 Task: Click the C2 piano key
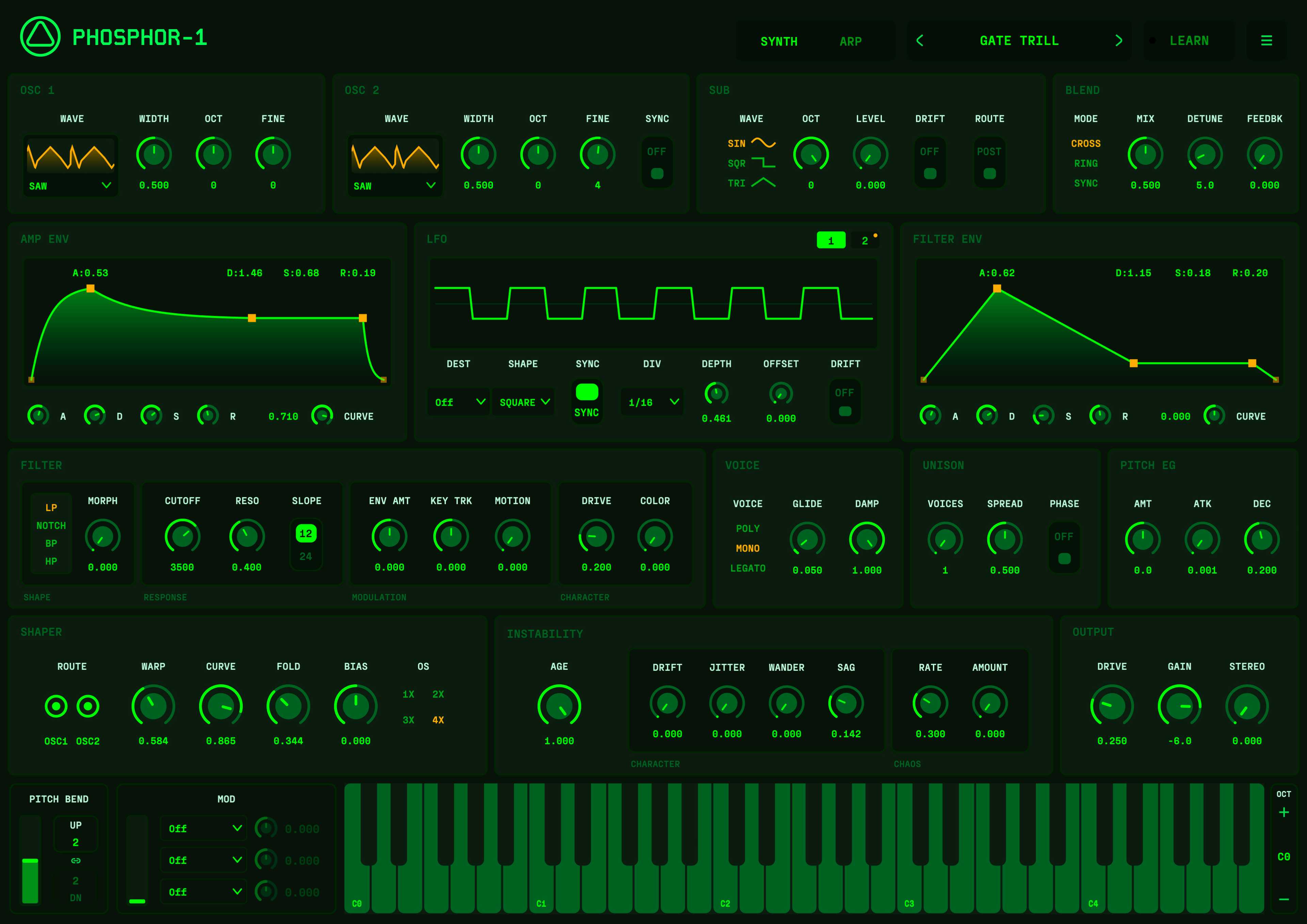(725, 848)
